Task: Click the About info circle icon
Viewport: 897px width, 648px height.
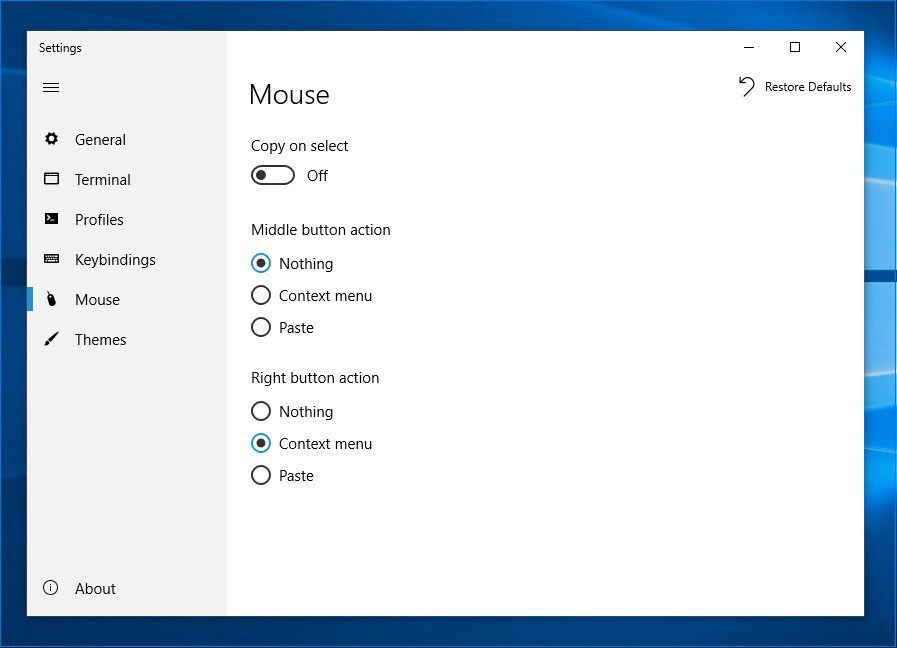Action: [52, 588]
